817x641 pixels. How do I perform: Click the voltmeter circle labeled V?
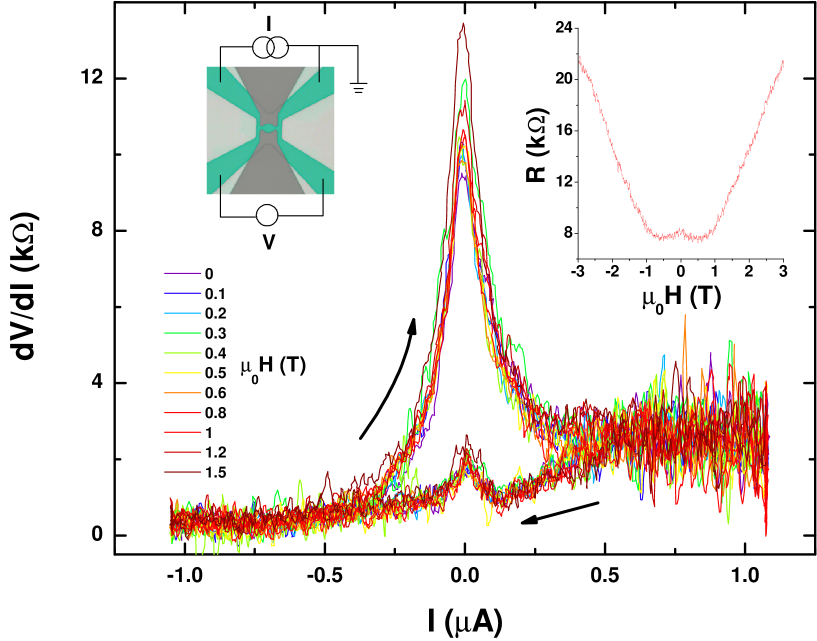click(x=267, y=216)
